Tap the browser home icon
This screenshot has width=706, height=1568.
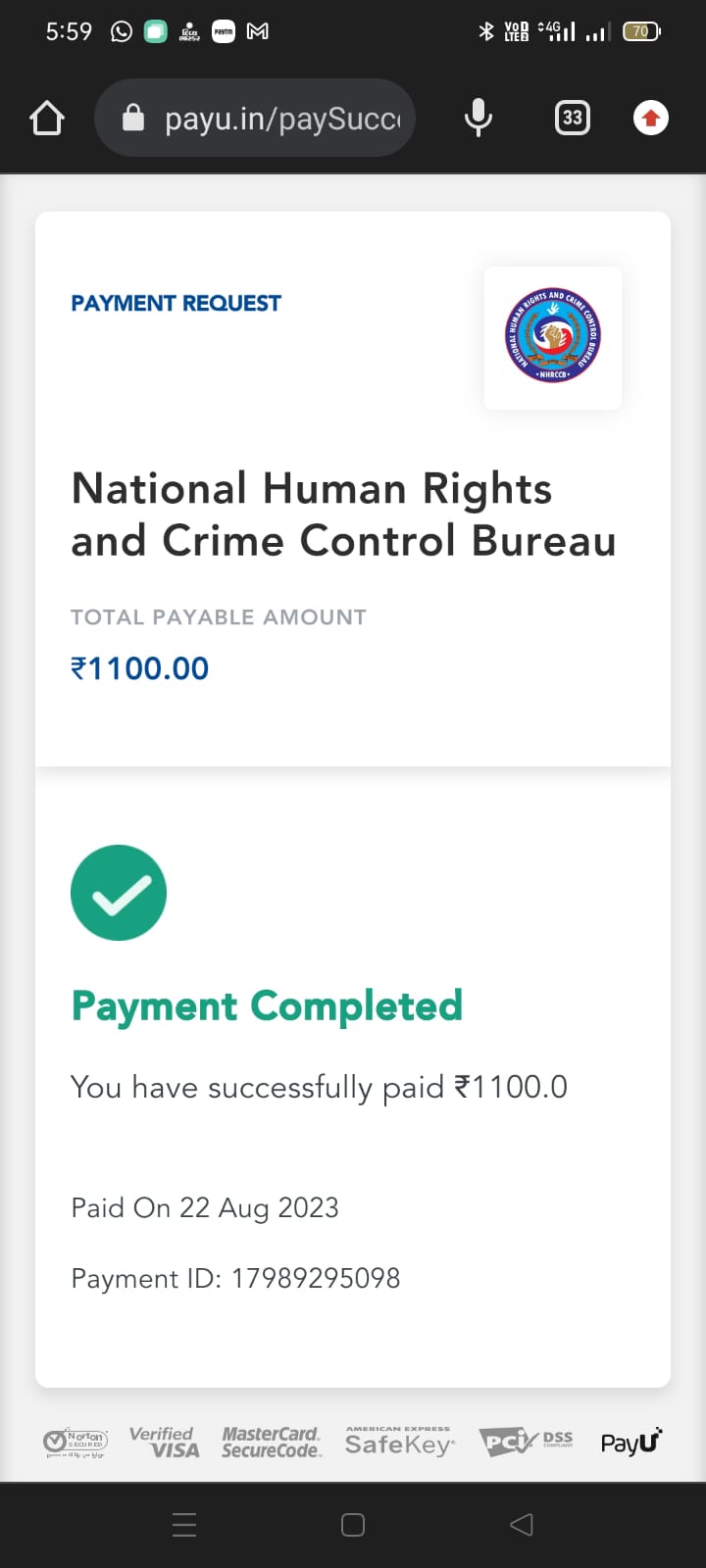(47, 119)
